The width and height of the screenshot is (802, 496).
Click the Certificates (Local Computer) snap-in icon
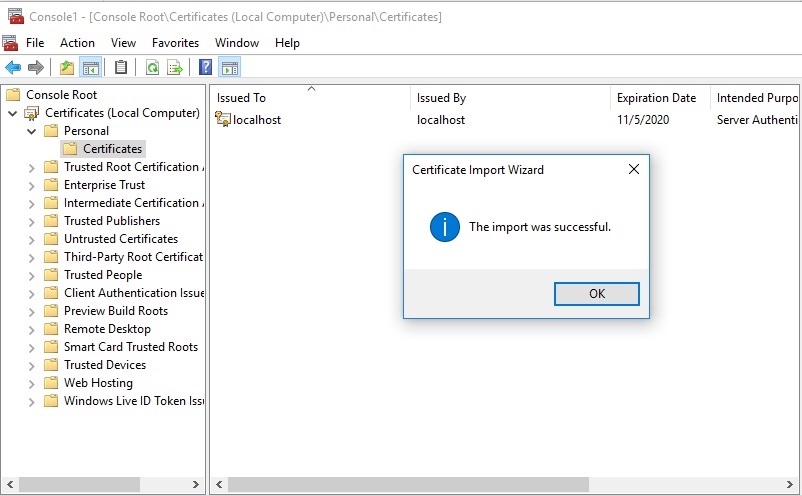[x=32, y=113]
